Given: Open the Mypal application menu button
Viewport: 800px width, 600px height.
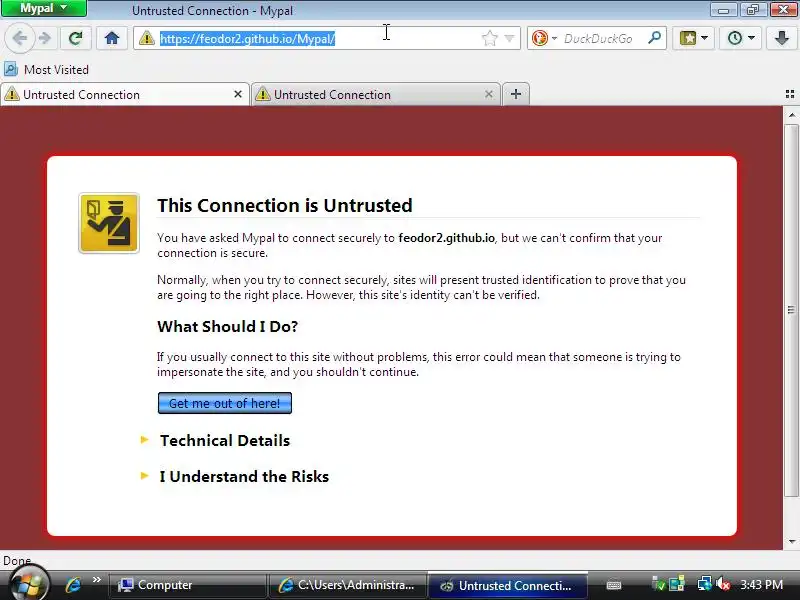Looking at the screenshot, I should (x=43, y=8).
